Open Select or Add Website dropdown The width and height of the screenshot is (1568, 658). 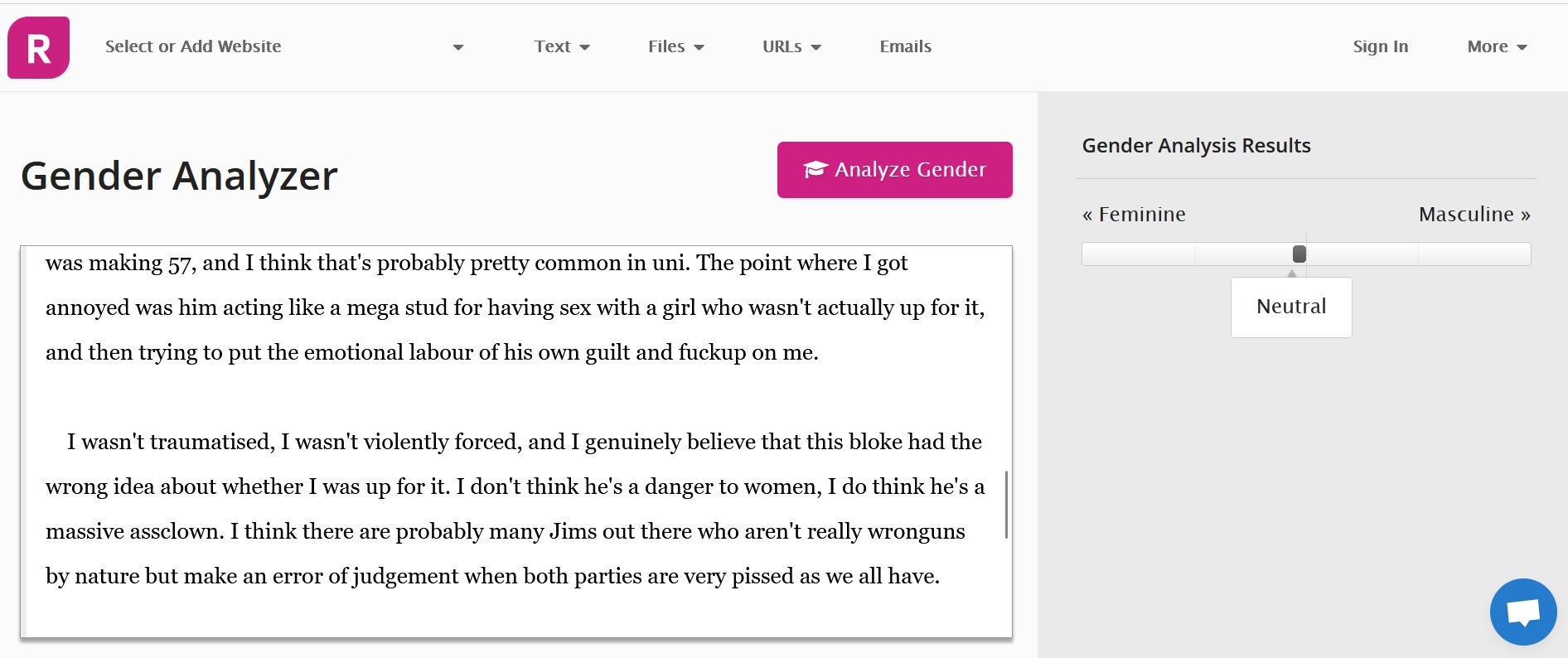pyautogui.click(x=283, y=46)
